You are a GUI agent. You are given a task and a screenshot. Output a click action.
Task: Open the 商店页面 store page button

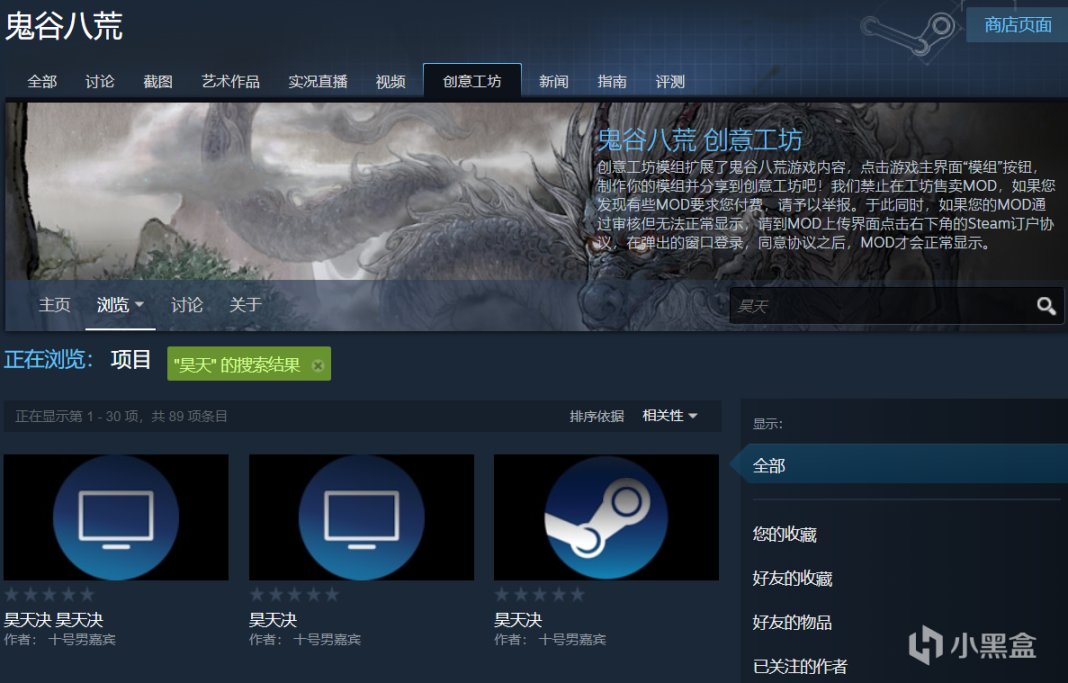pos(1017,25)
